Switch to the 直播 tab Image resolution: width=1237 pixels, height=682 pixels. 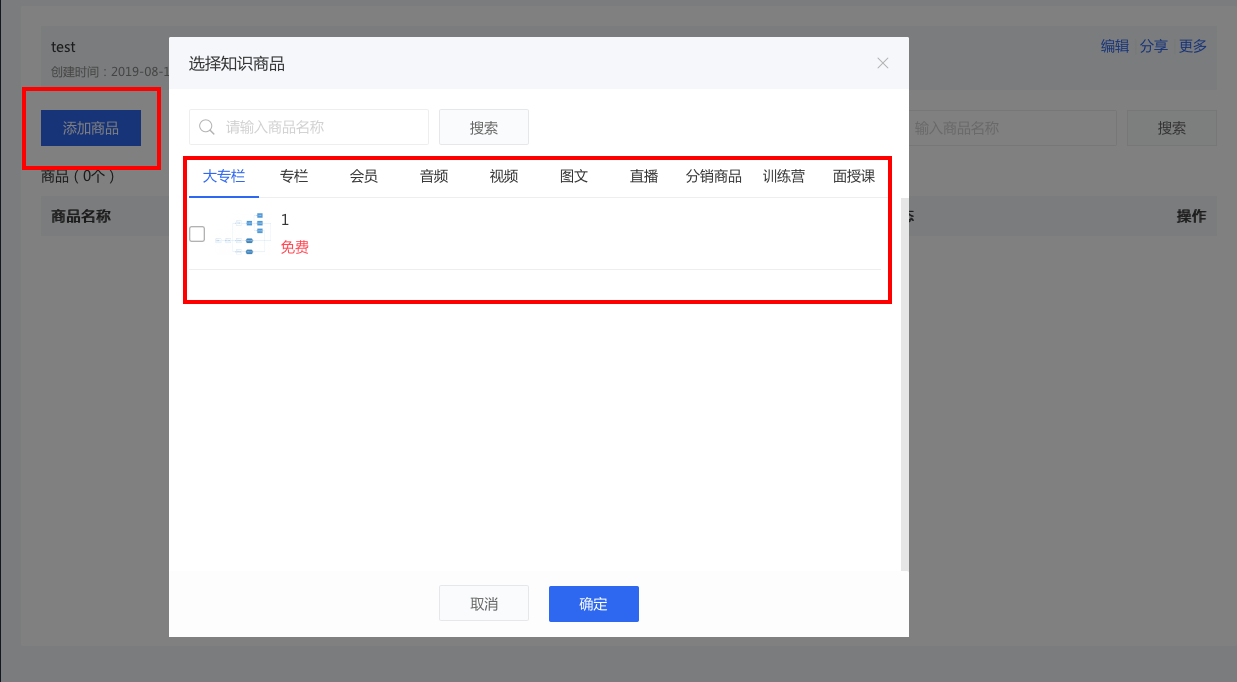pyautogui.click(x=644, y=176)
